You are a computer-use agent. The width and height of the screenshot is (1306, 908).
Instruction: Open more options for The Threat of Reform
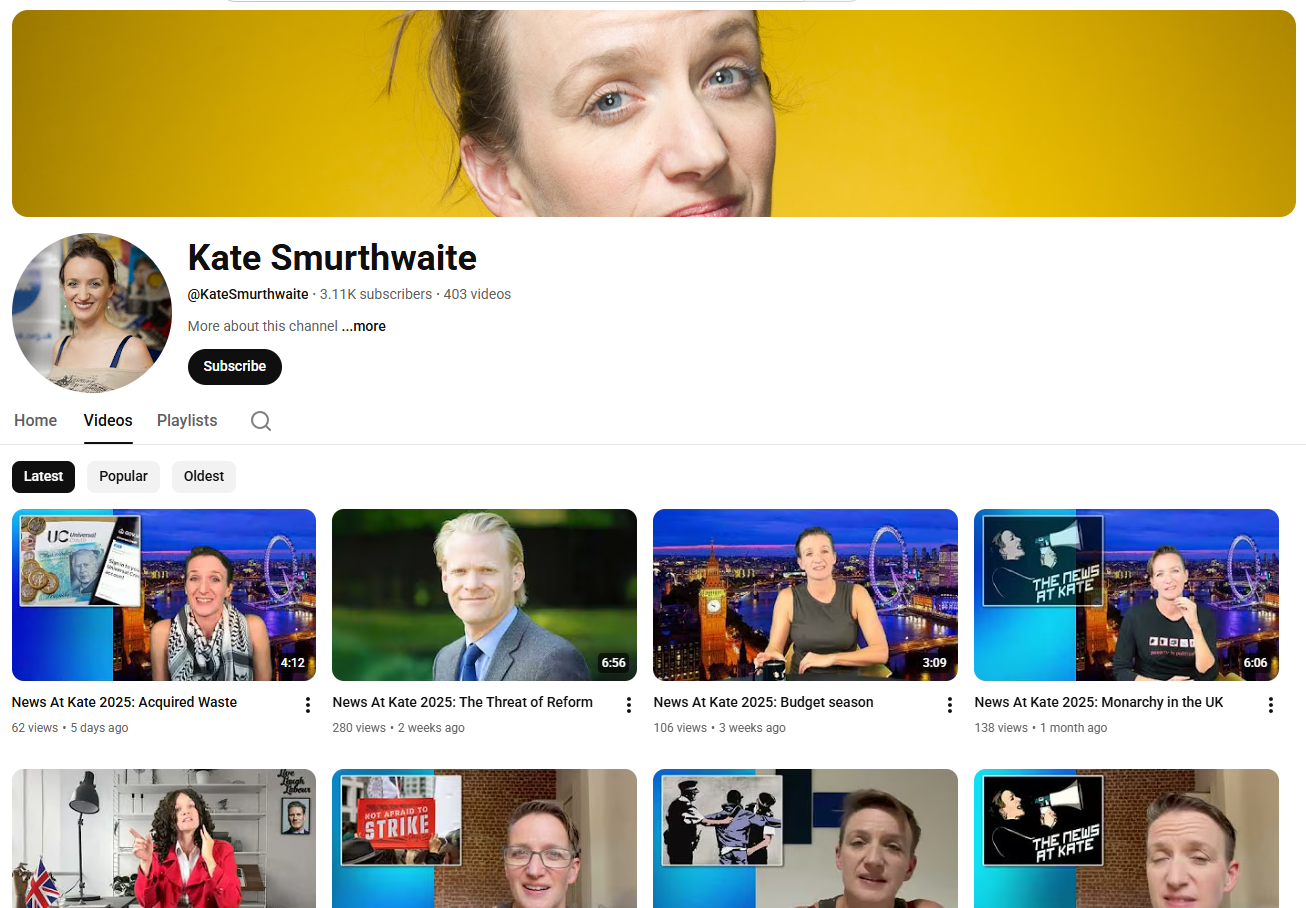tap(629, 705)
